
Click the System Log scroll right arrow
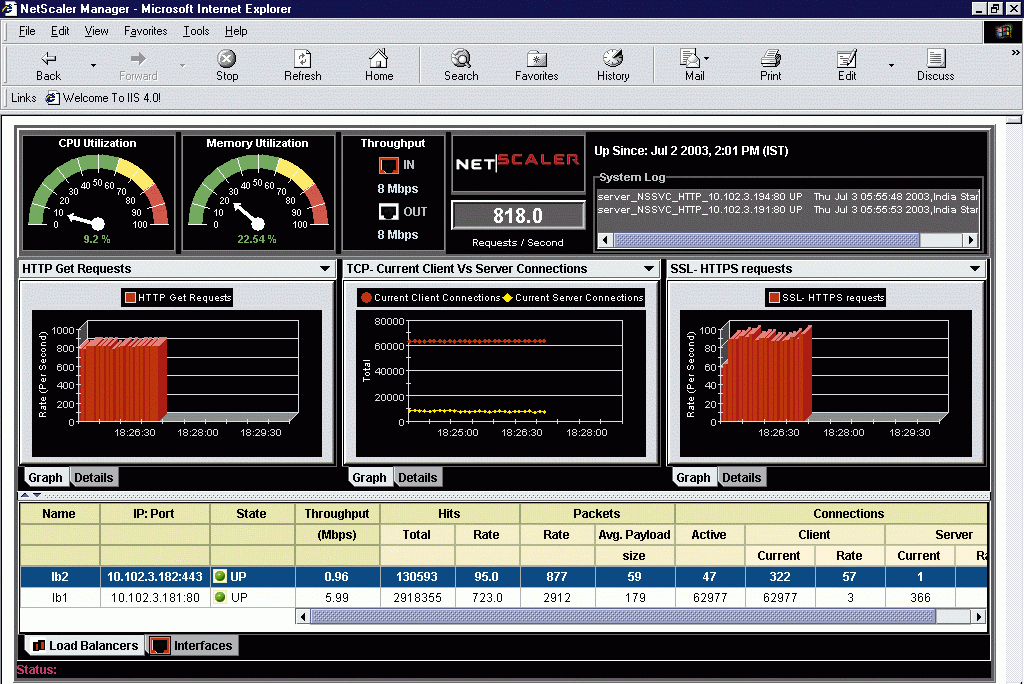(971, 240)
